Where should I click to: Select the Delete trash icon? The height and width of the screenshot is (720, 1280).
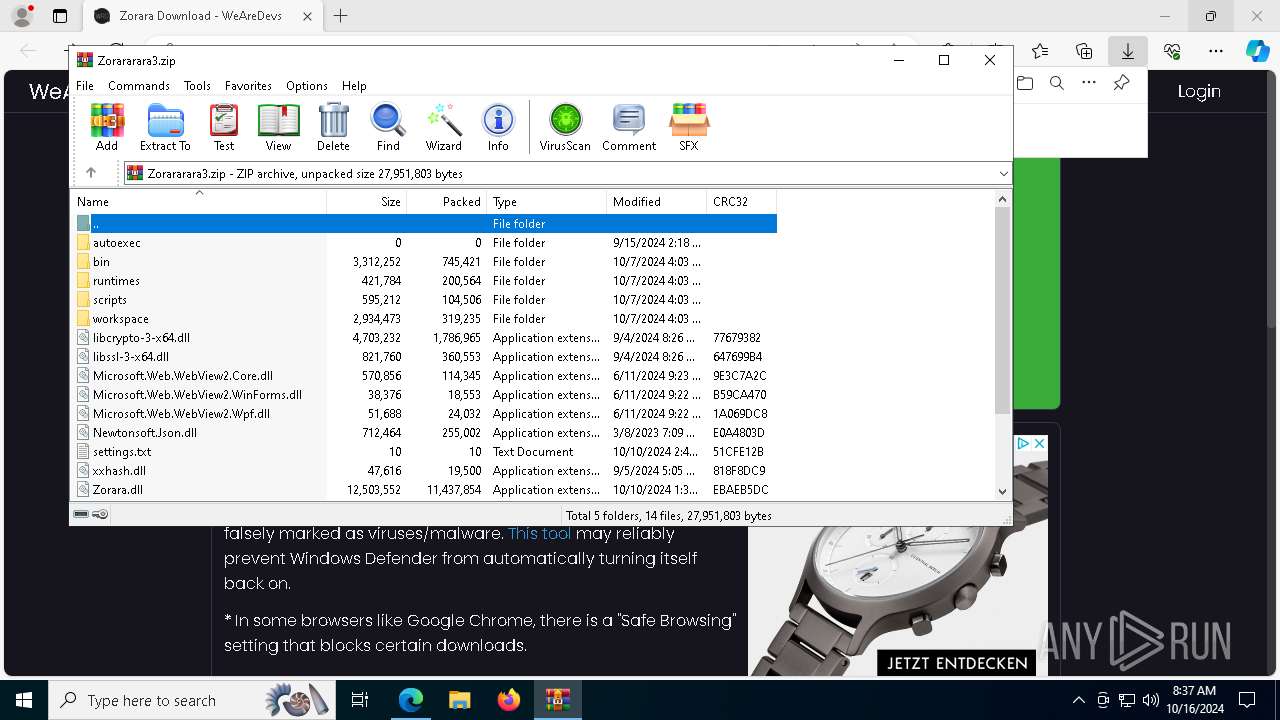tap(333, 127)
